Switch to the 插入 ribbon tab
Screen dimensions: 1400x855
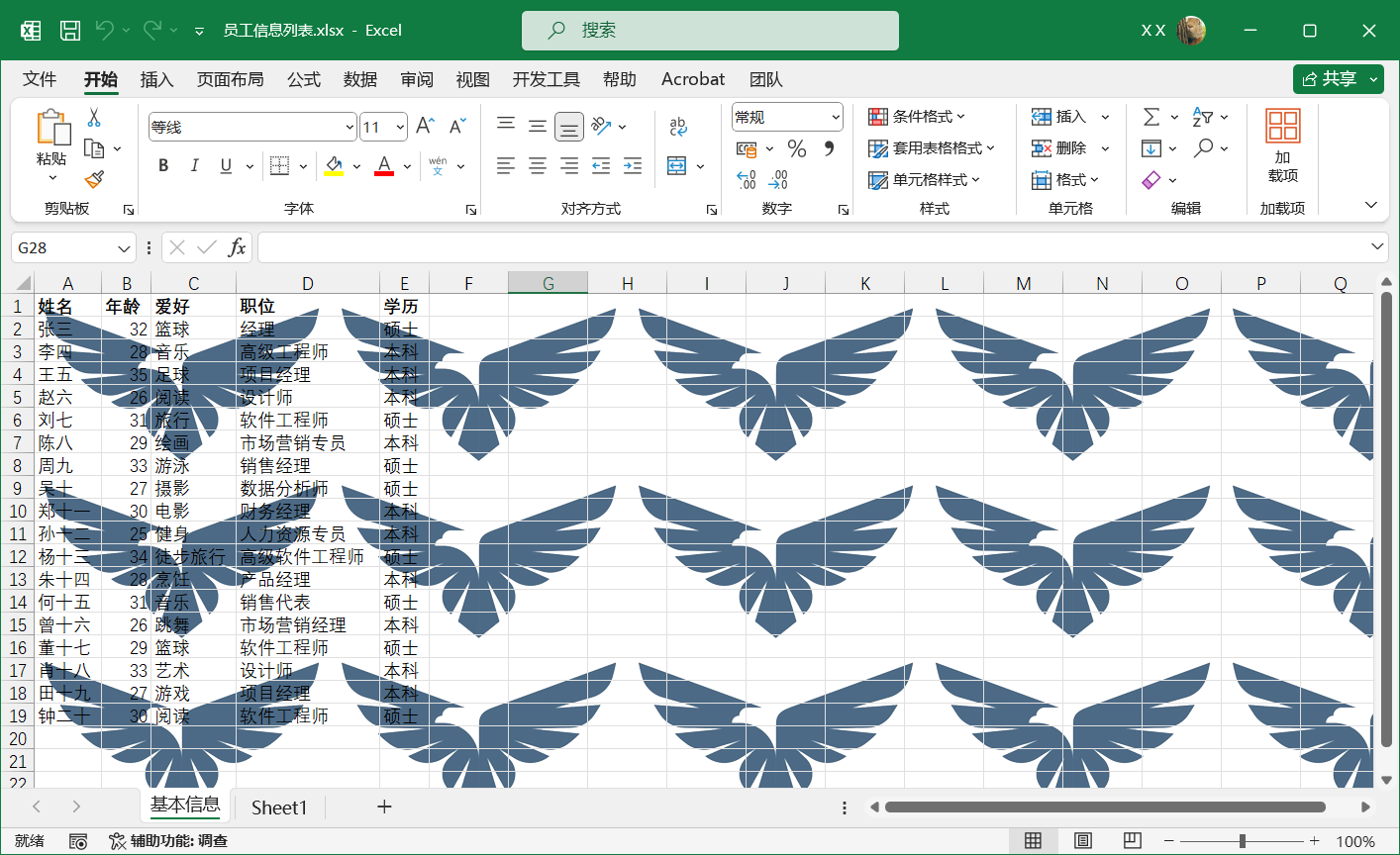point(157,79)
